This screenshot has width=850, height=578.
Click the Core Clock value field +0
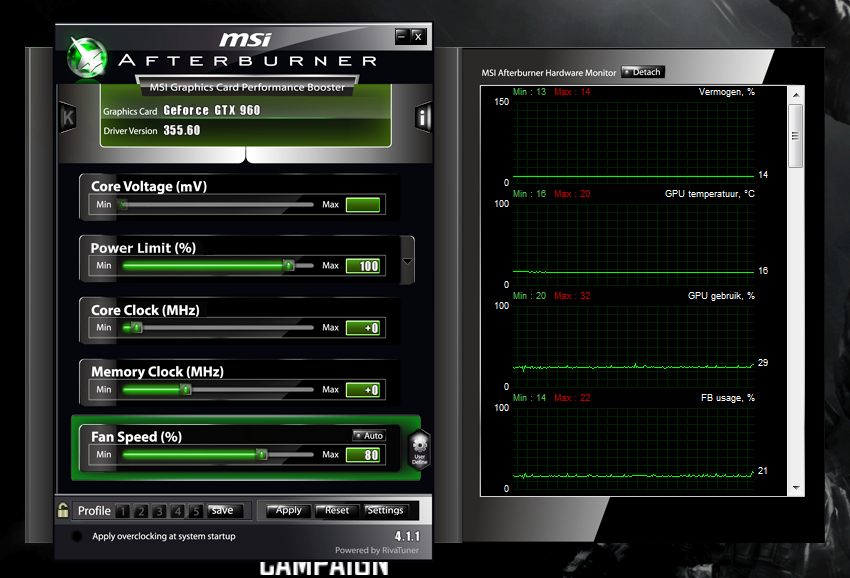tap(363, 327)
